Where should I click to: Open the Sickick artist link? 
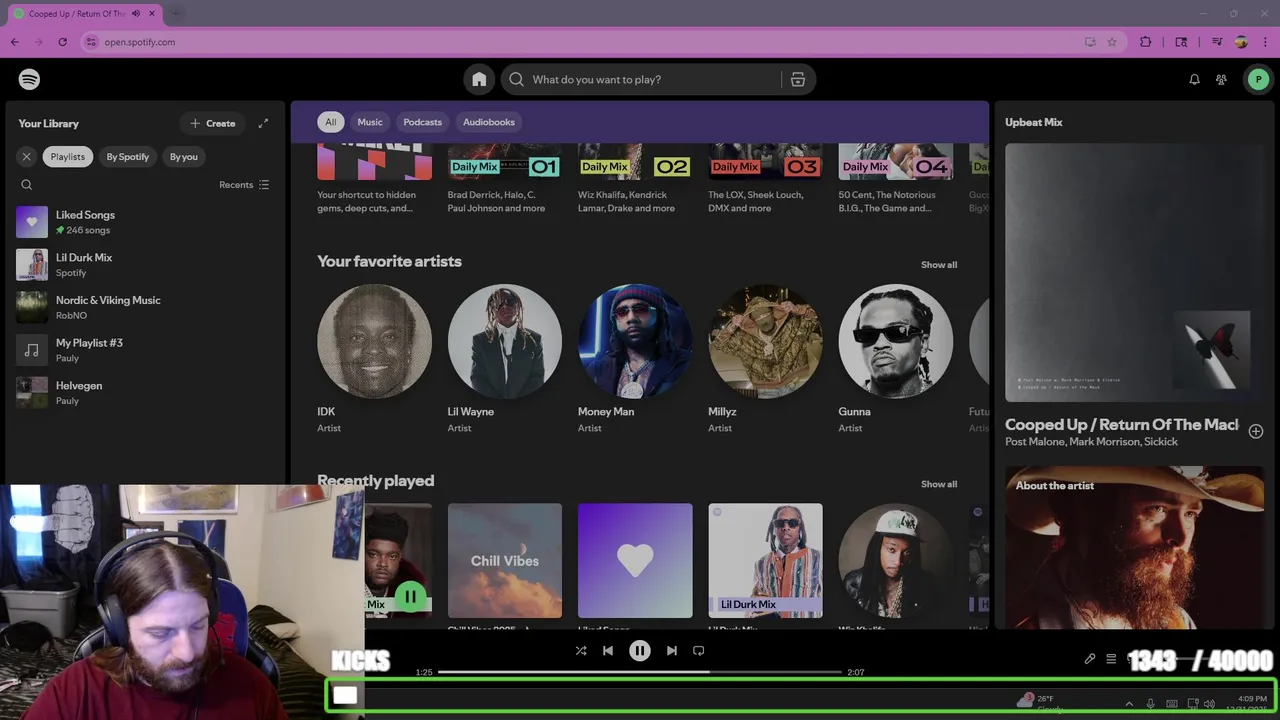pos(1161,442)
